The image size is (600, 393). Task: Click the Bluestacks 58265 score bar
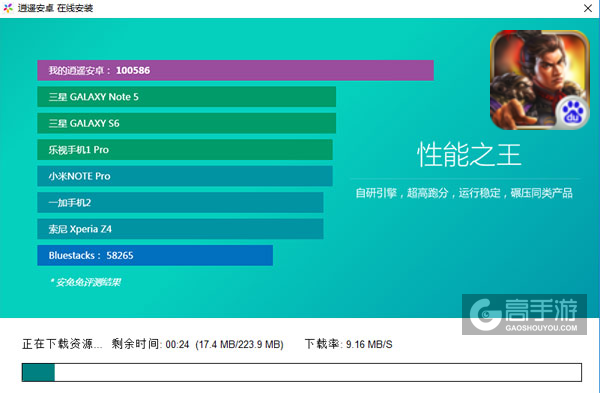(155, 255)
